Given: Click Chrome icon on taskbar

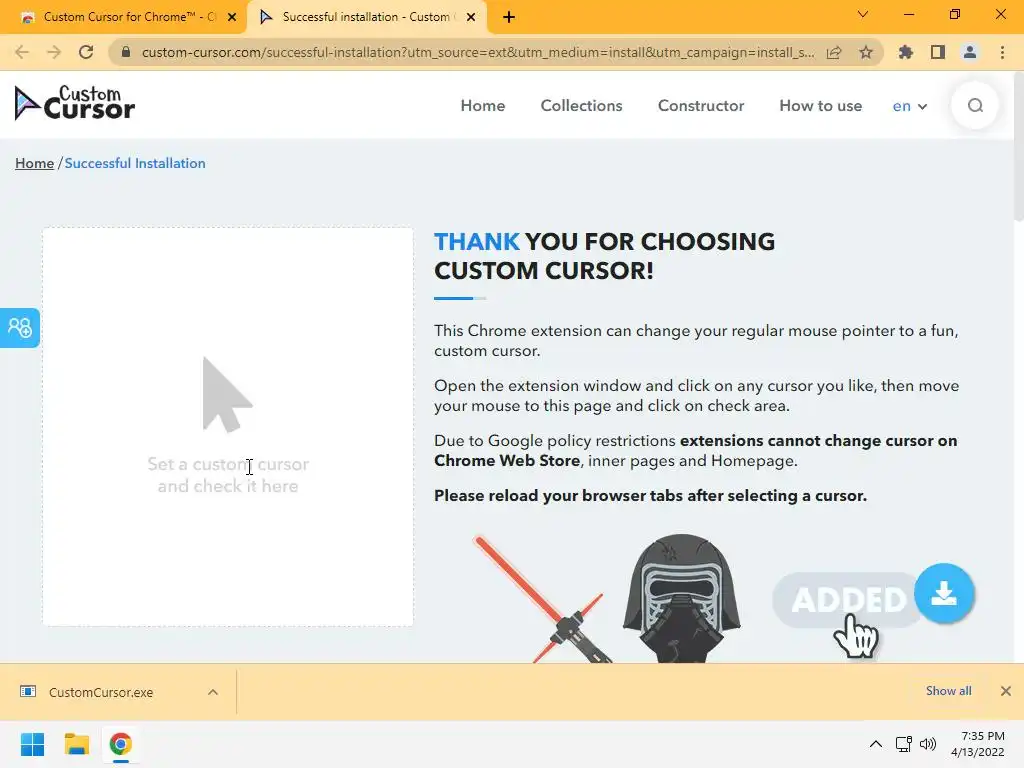Looking at the screenshot, I should tap(120, 744).
